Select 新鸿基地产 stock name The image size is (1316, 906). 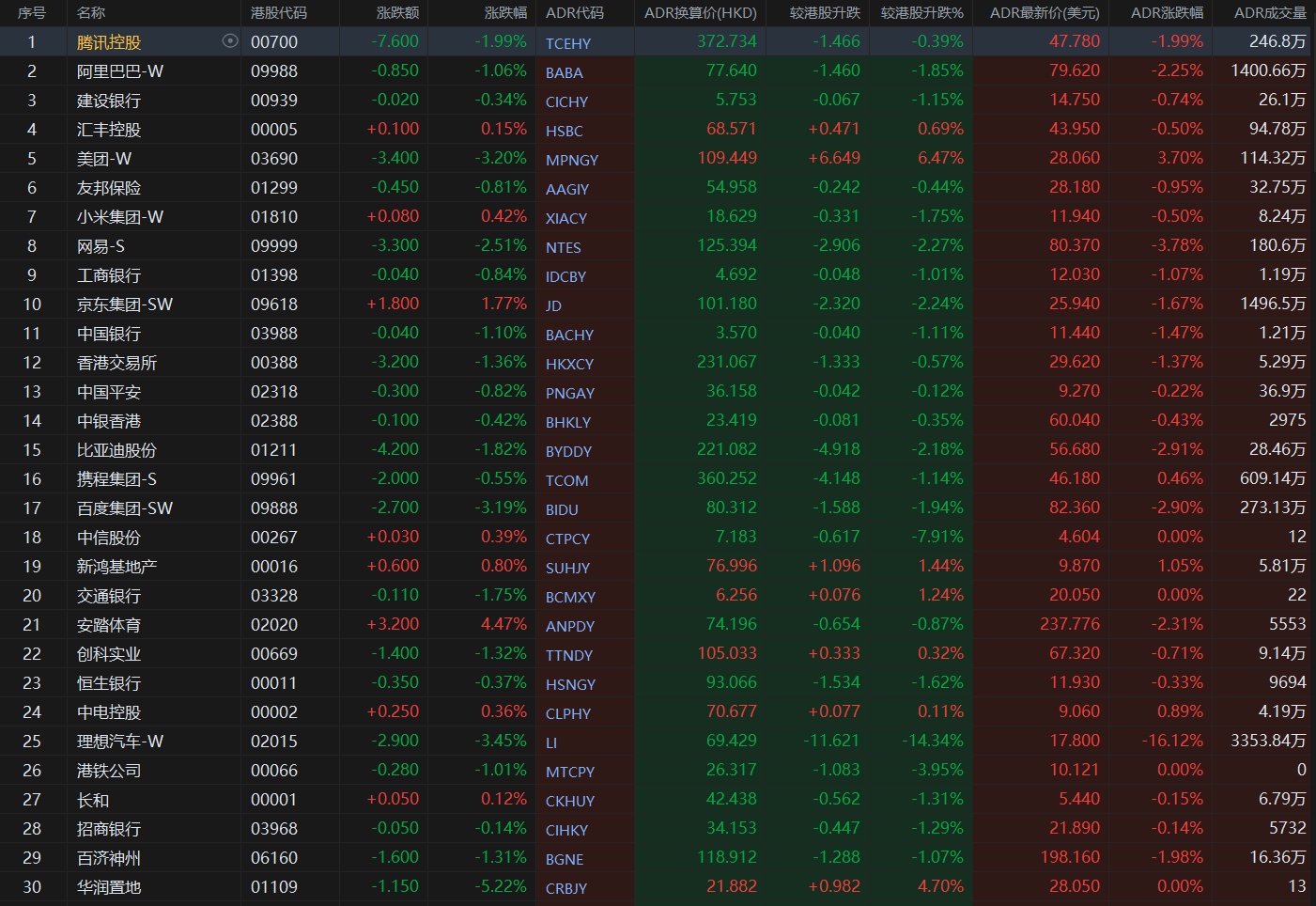pos(116,567)
